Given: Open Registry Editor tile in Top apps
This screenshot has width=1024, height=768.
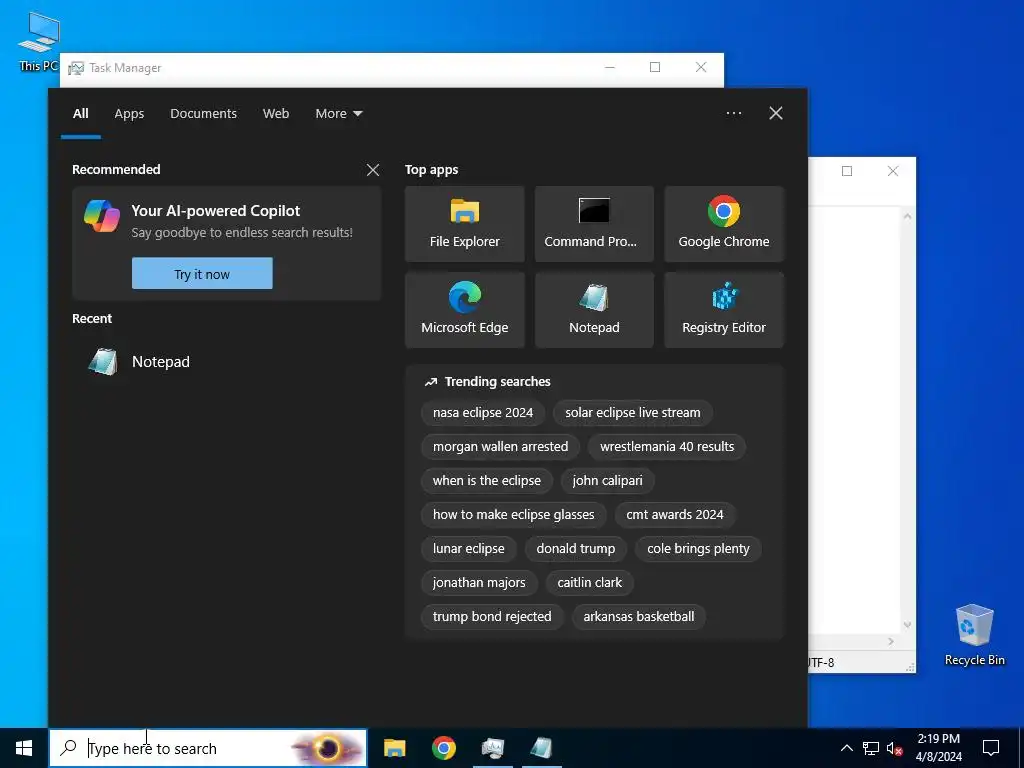Looking at the screenshot, I should point(724,310).
